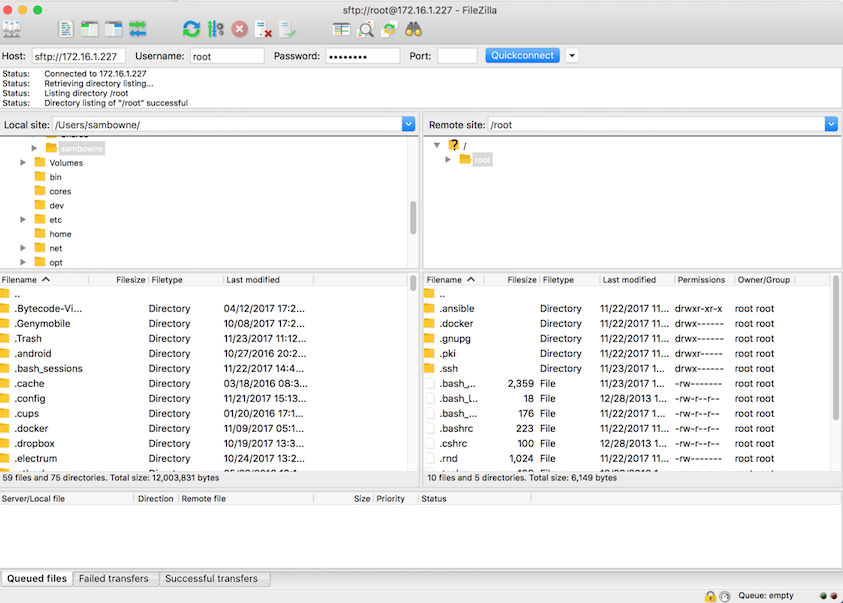Image resolution: width=843 pixels, height=603 pixels.
Task: Toggle transfer queue display icon
Action: tap(138, 29)
